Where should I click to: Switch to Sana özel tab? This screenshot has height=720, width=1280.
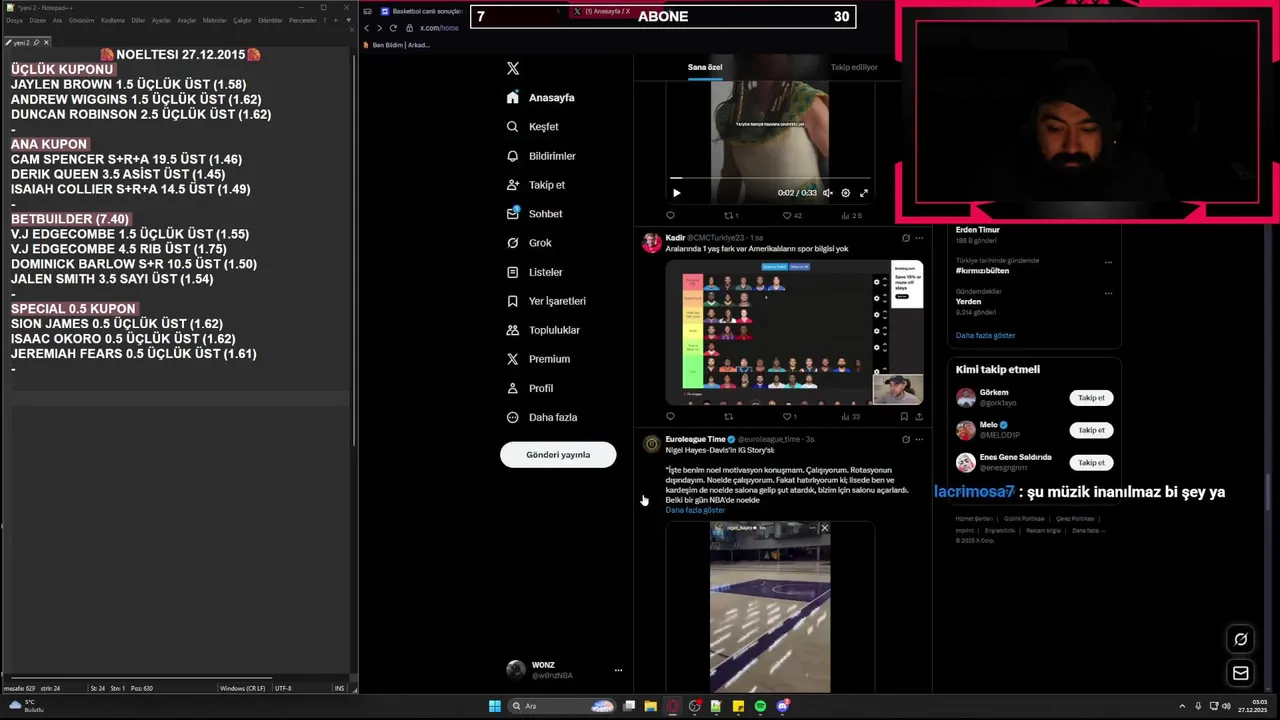(705, 67)
